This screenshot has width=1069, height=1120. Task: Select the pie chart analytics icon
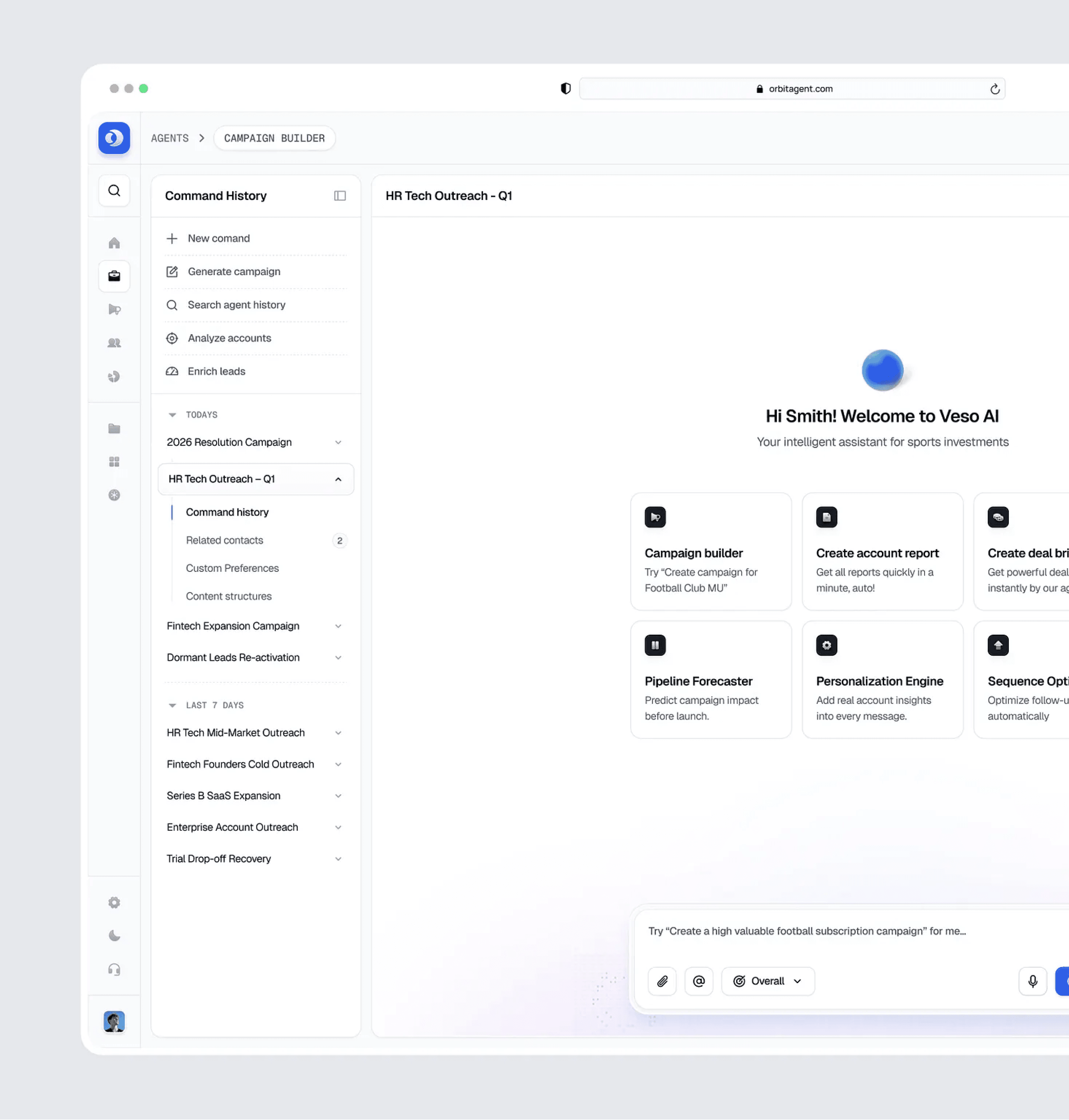point(114,376)
